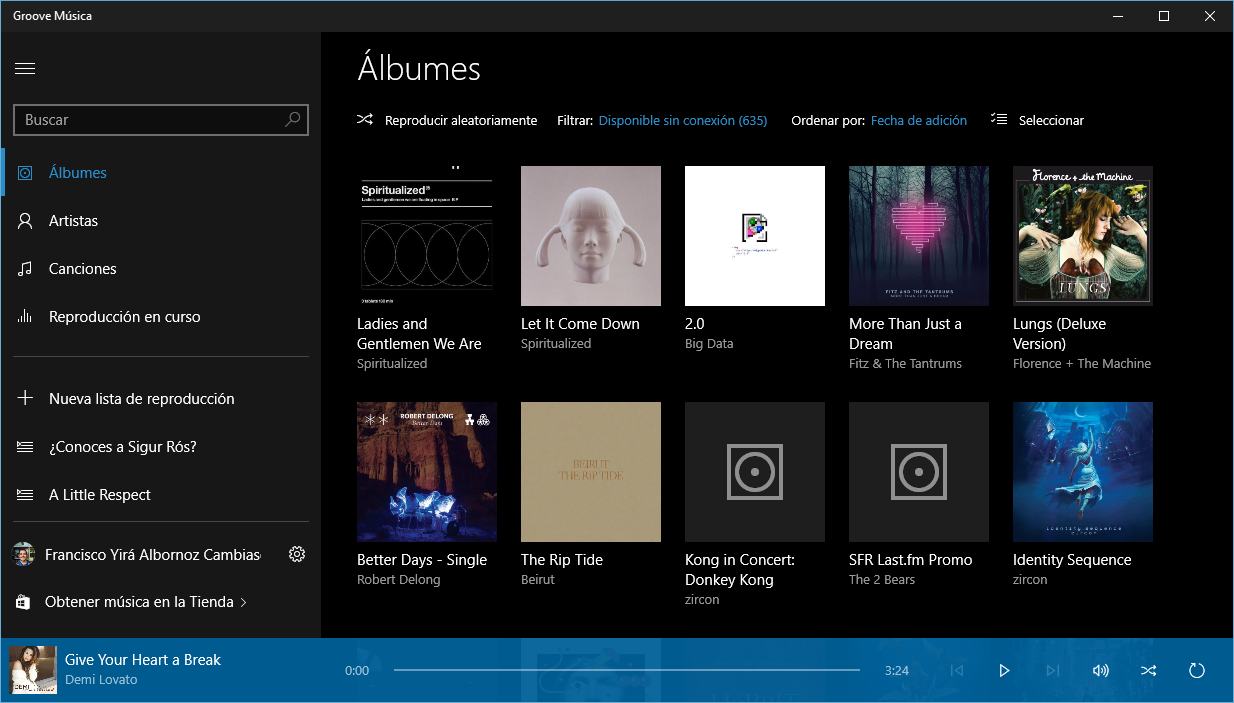Click Reproducir aleatoriamente button
The width and height of the screenshot is (1234, 703).
[x=447, y=120]
